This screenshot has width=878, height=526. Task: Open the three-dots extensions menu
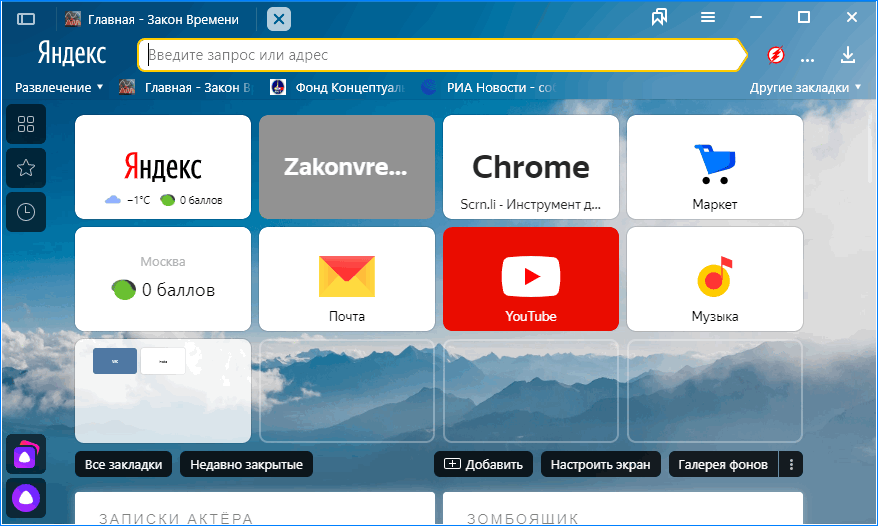[807, 59]
